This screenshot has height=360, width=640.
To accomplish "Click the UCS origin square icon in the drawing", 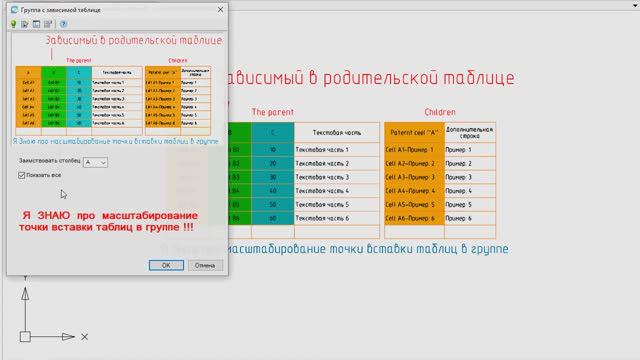I will [25, 337].
